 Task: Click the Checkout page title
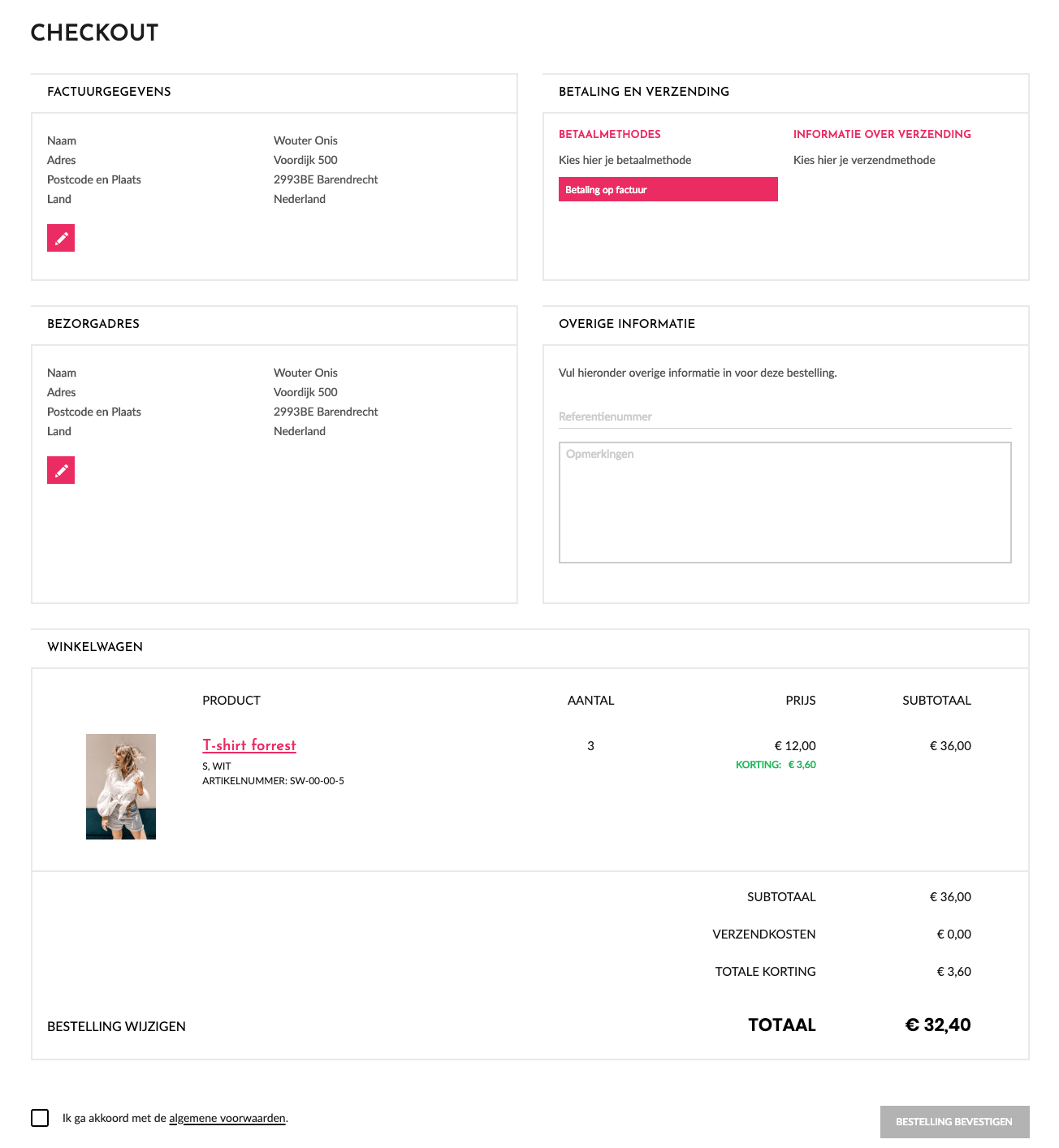(x=94, y=32)
